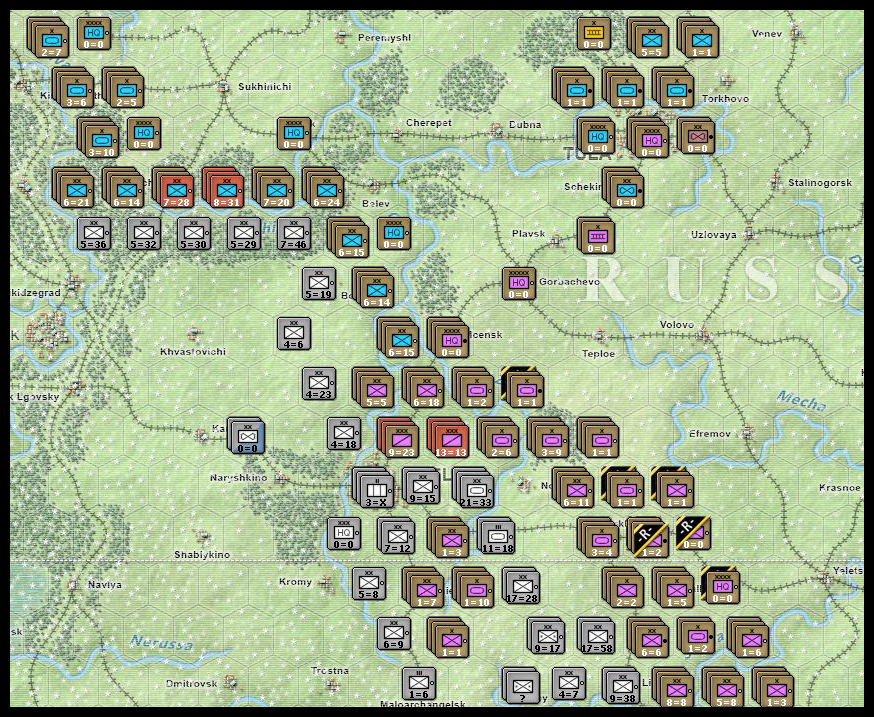
Task: Pick the red infantry stack showing 8=31
Action: point(227,191)
